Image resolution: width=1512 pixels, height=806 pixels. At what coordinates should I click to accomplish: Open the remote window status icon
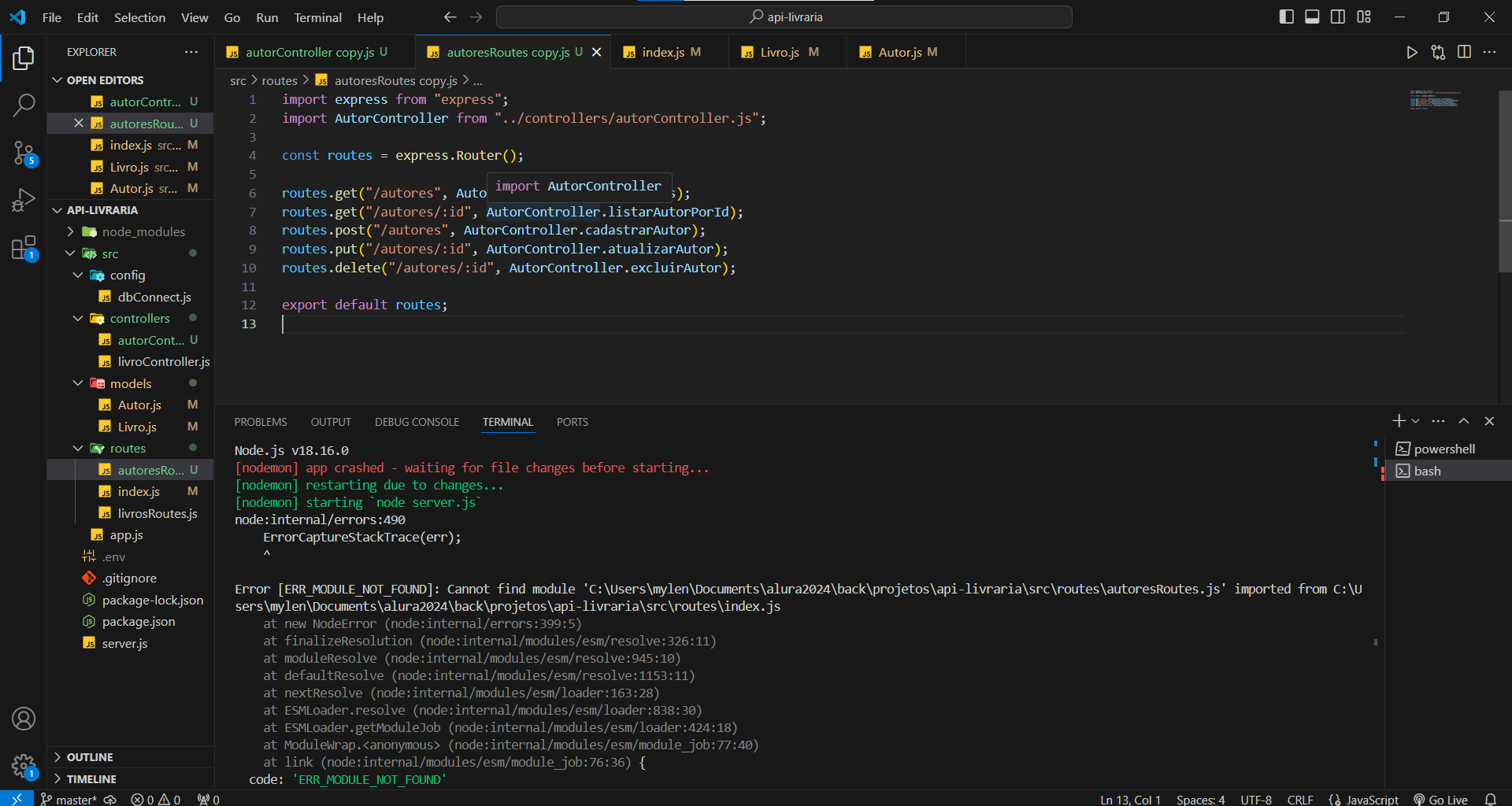coord(17,799)
